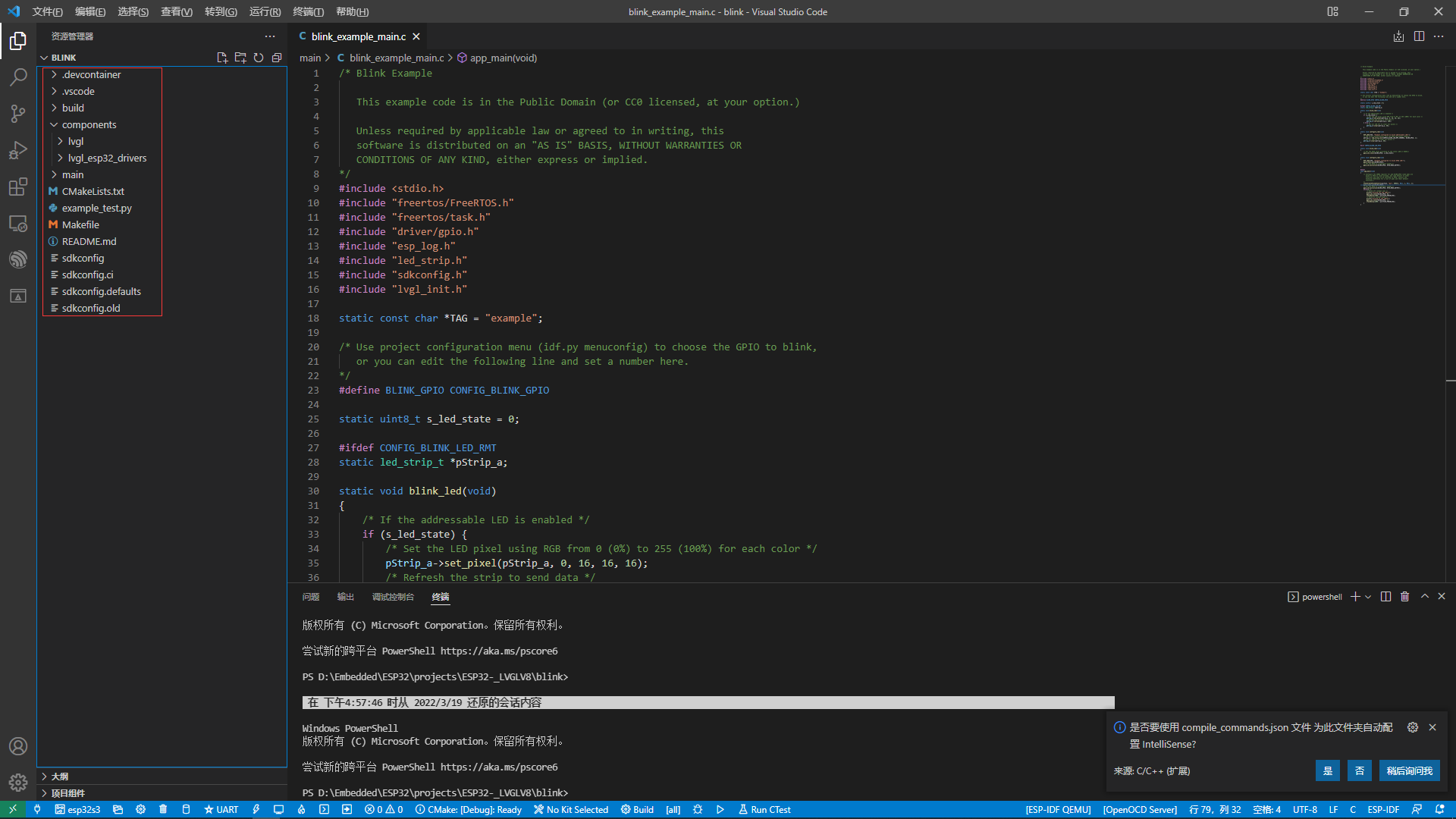Refresh the BLINK explorer tree

point(259,58)
